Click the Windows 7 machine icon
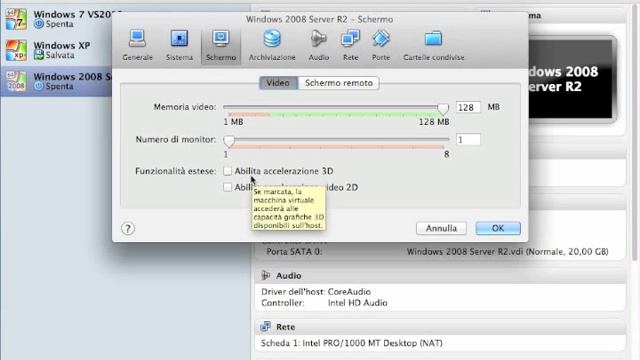The width and height of the screenshot is (640, 360). [x=16, y=19]
